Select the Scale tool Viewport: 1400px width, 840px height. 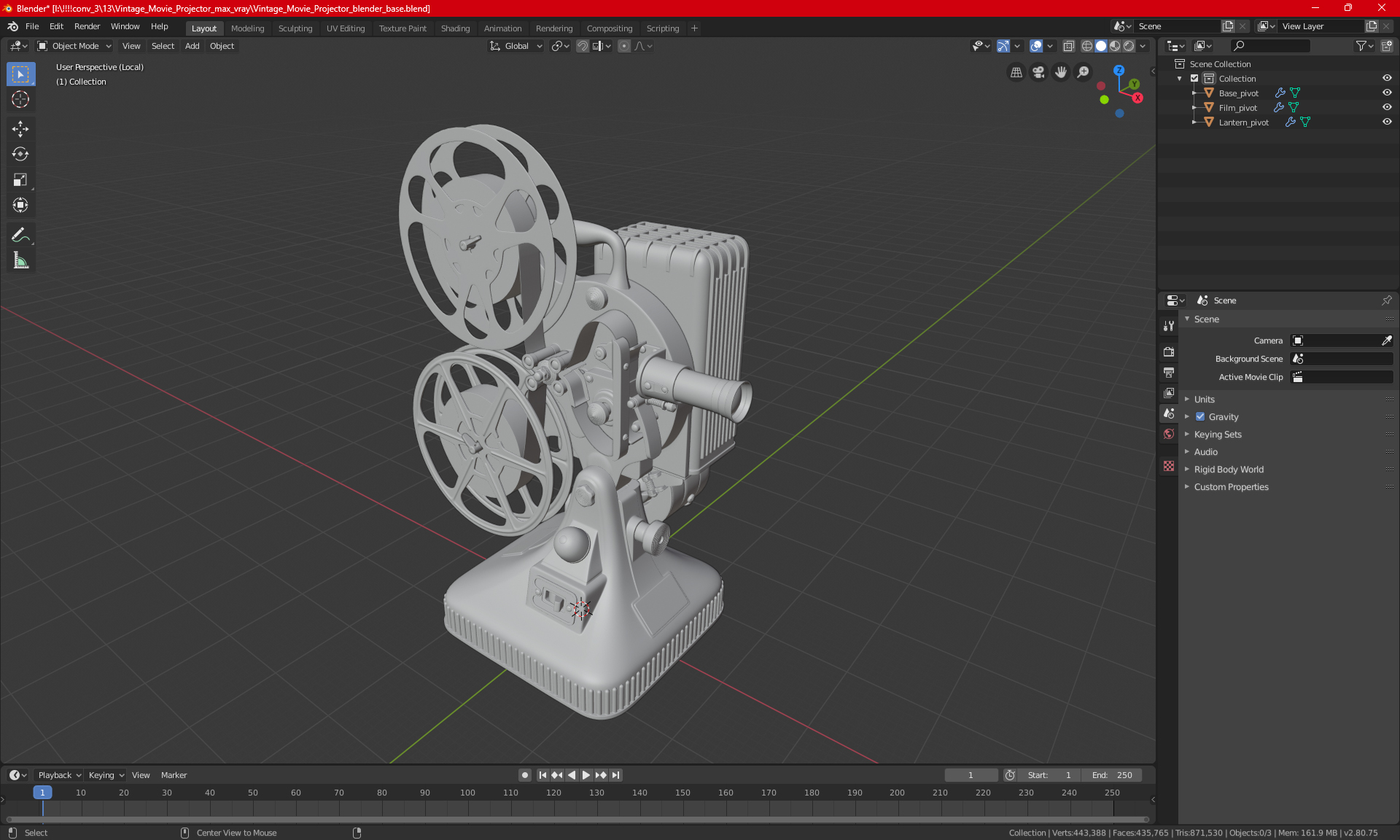coord(20,180)
